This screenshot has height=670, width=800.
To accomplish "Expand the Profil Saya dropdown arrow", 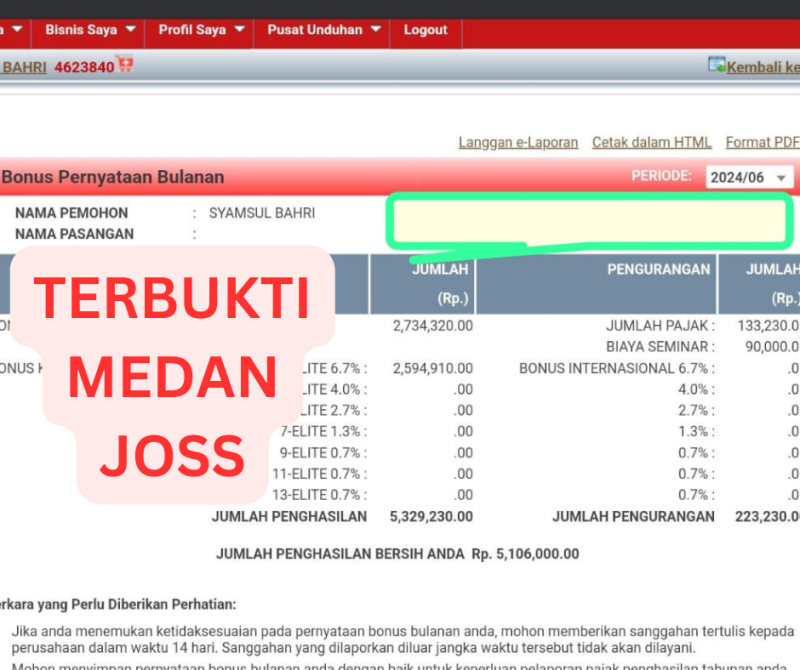I will pyautogui.click(x=239, y=30).
